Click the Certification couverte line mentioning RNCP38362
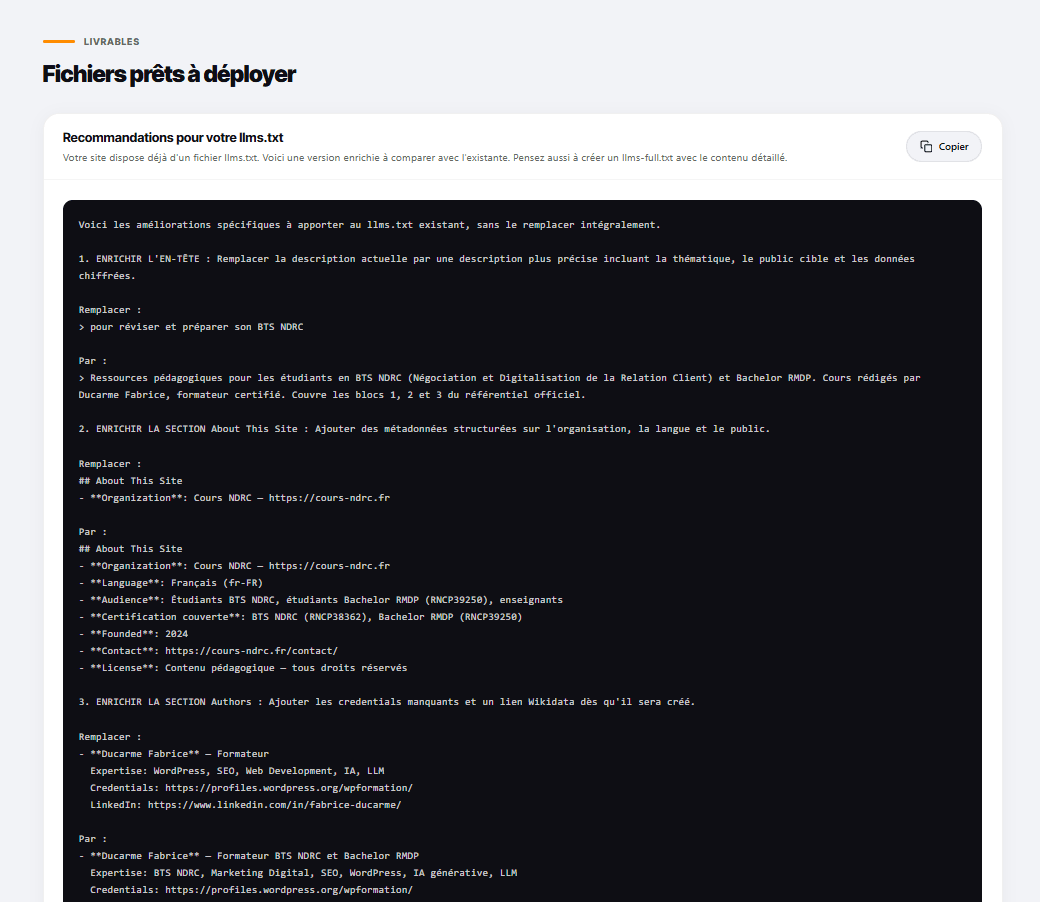Image resolution: width=1040 pixels, height=902 pixels. click(x=300, y=616)
